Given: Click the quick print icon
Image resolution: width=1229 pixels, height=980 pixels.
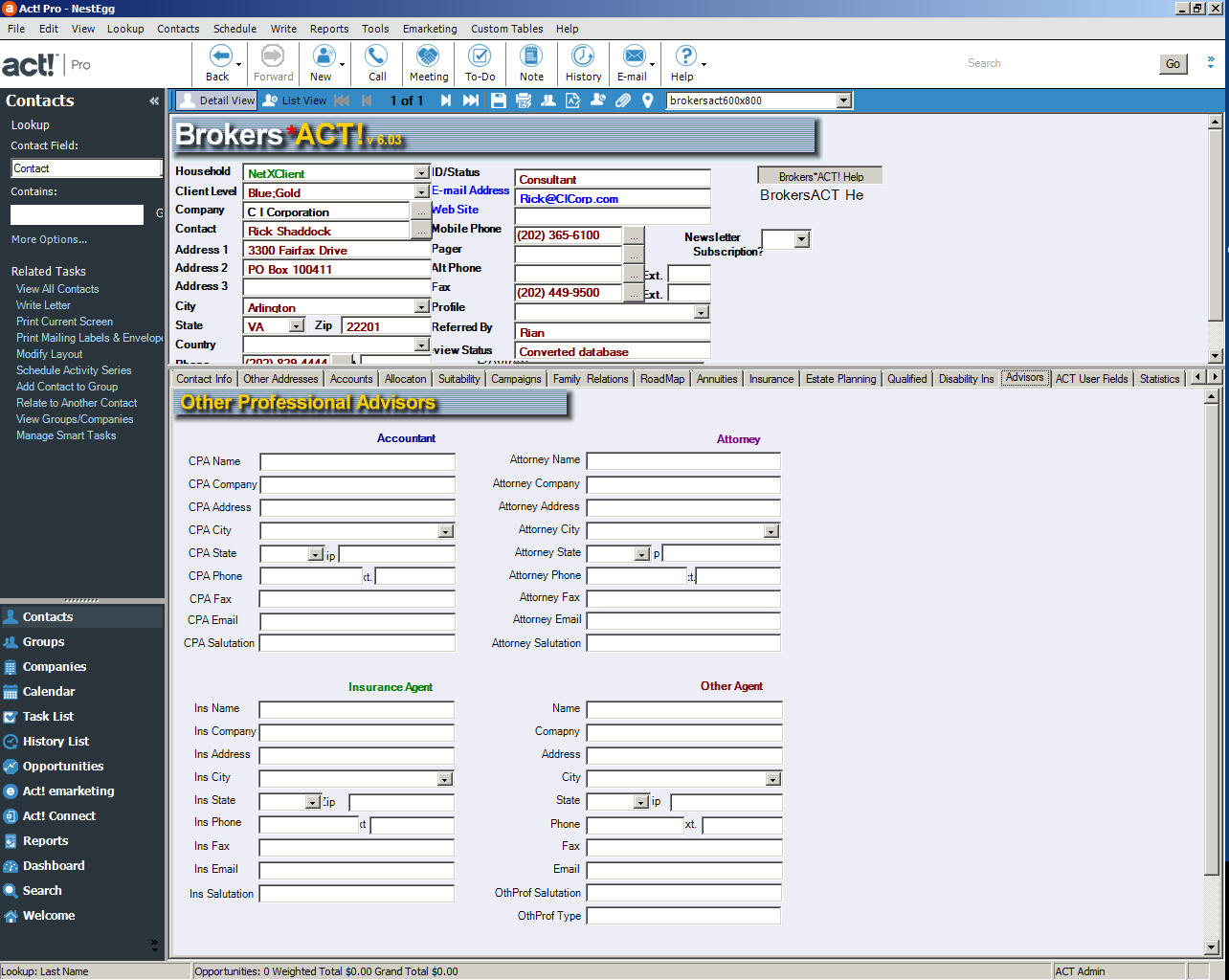Looking at the screenshot, I should [x=524, y=100].
